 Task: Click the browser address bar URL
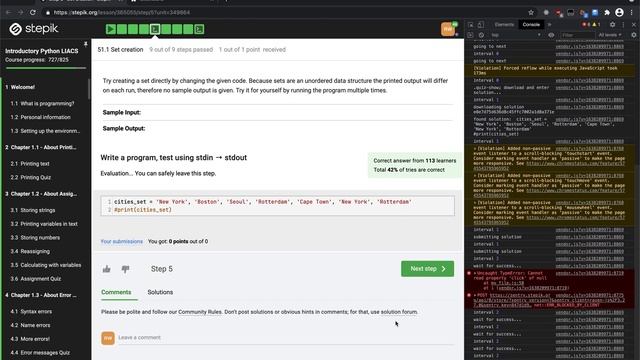pyautogui.click(x=122, y=13)
